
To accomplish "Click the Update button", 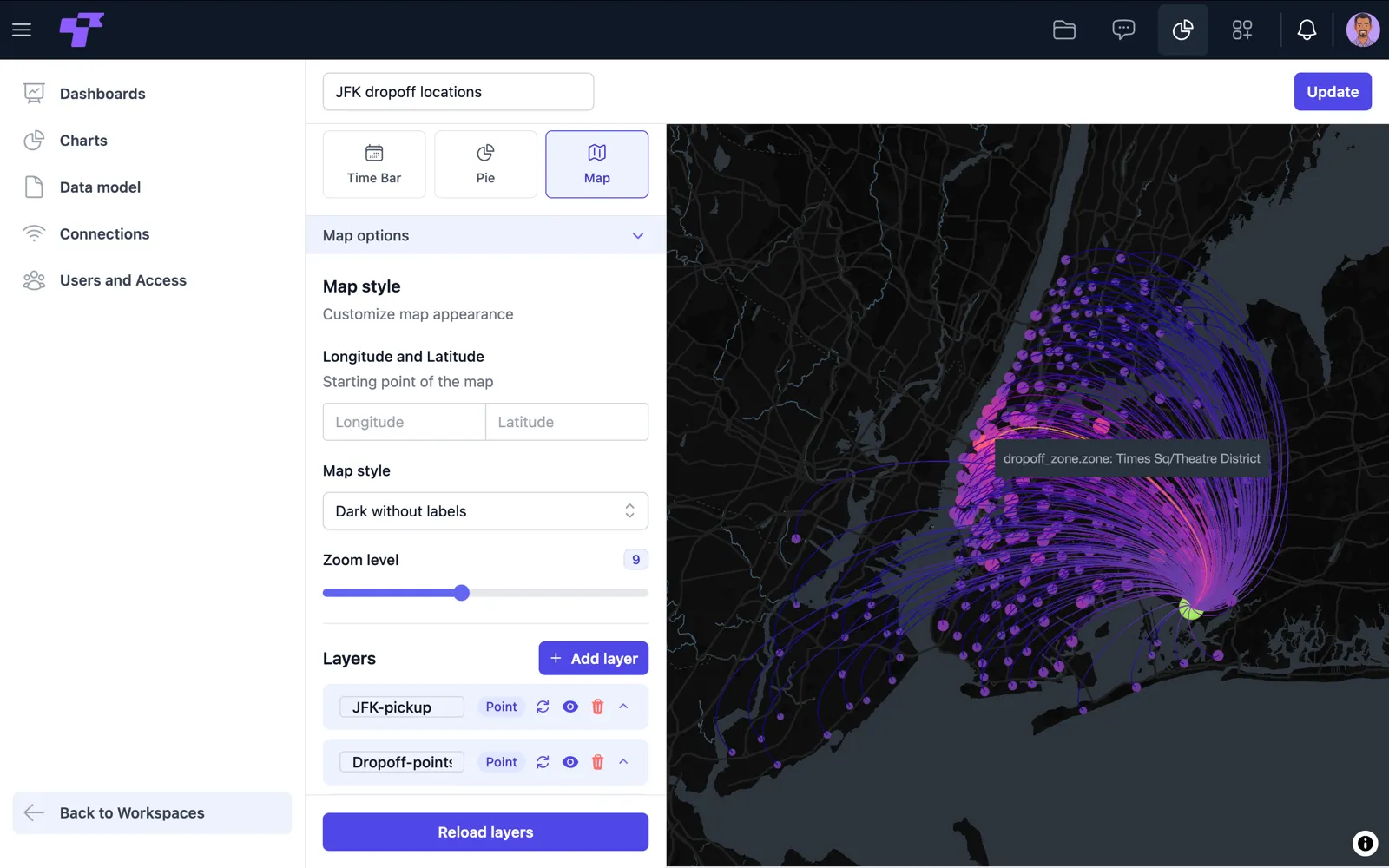I will [1333, 92].
